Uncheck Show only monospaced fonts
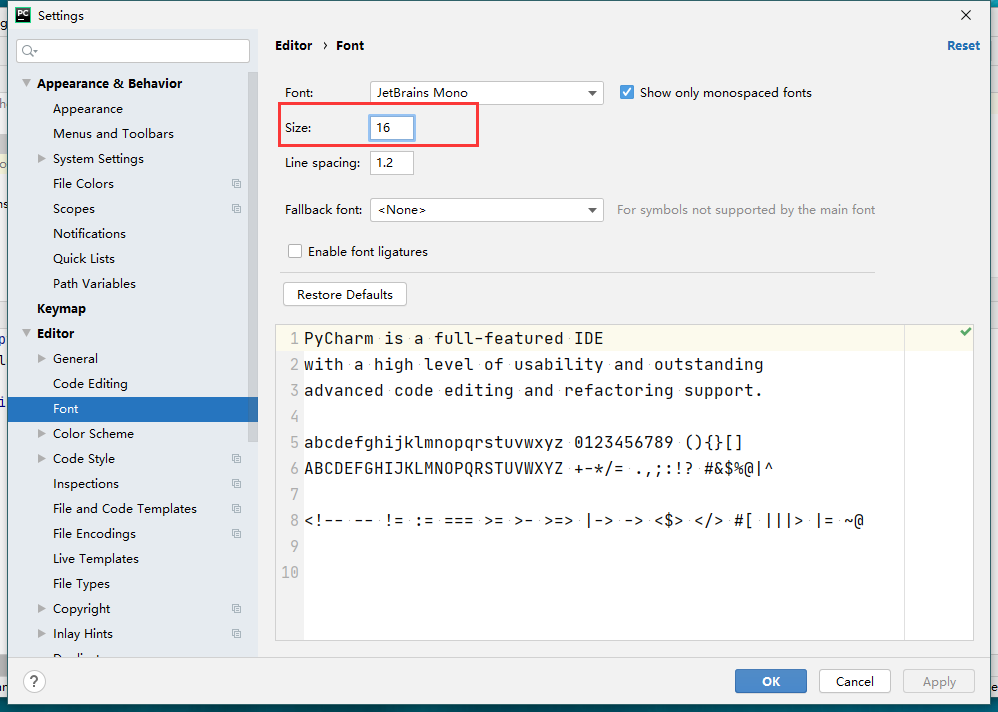Screen dimensions: 998x712 (627, 93)
